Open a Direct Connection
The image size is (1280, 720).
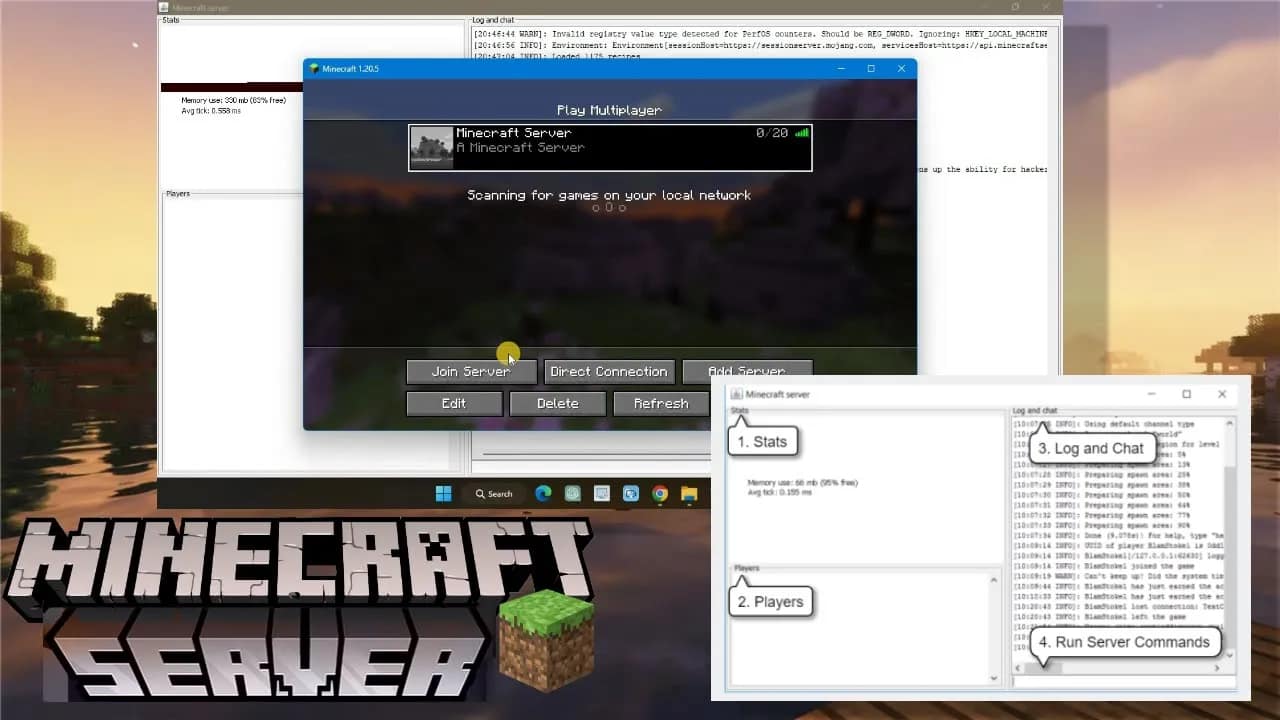click(609, 371)
